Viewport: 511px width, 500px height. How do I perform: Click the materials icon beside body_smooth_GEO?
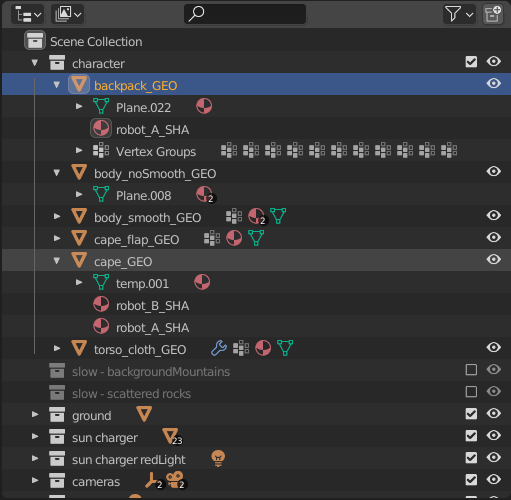[258, 217]
